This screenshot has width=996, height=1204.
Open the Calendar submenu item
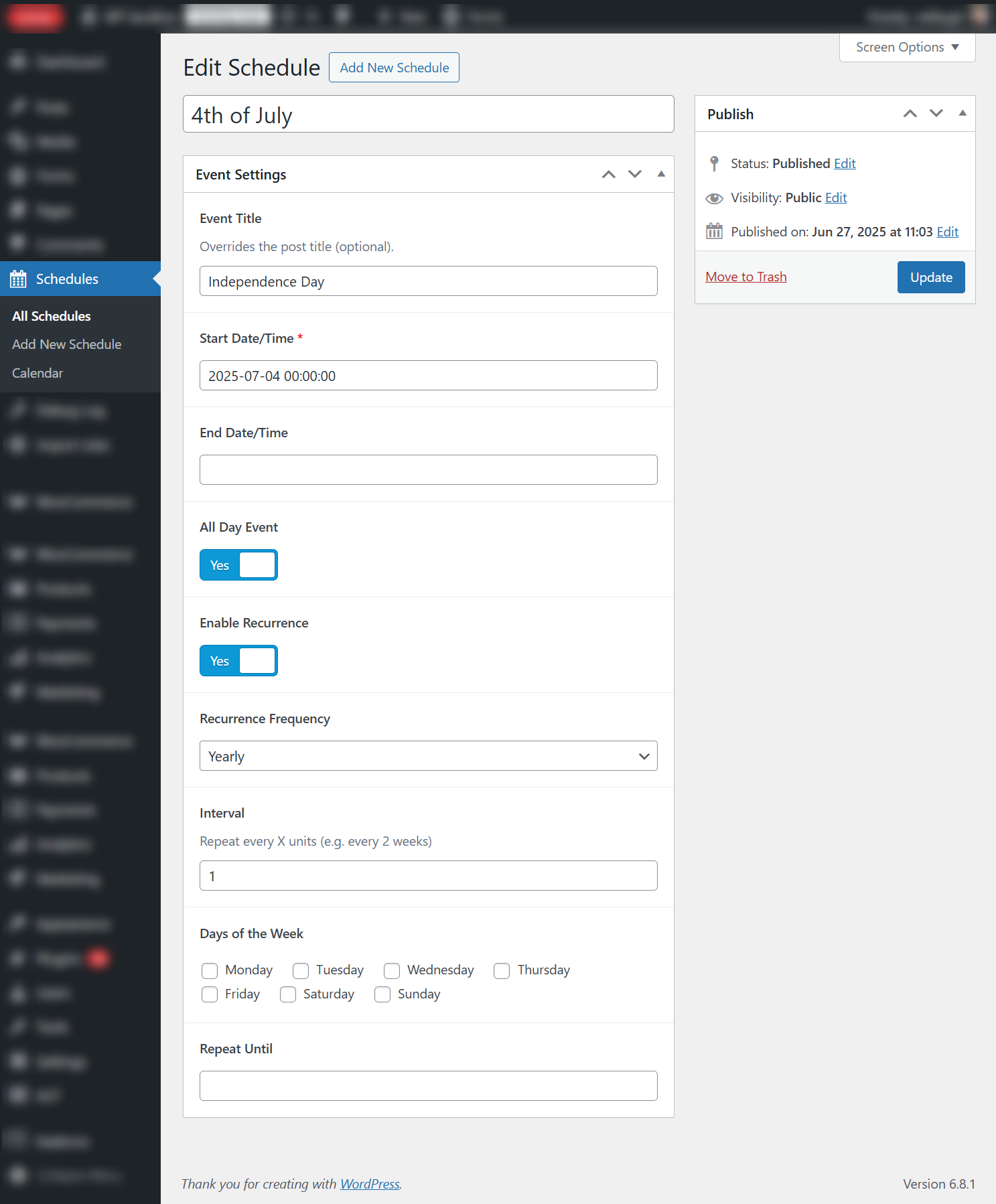[x=38, y=373]
